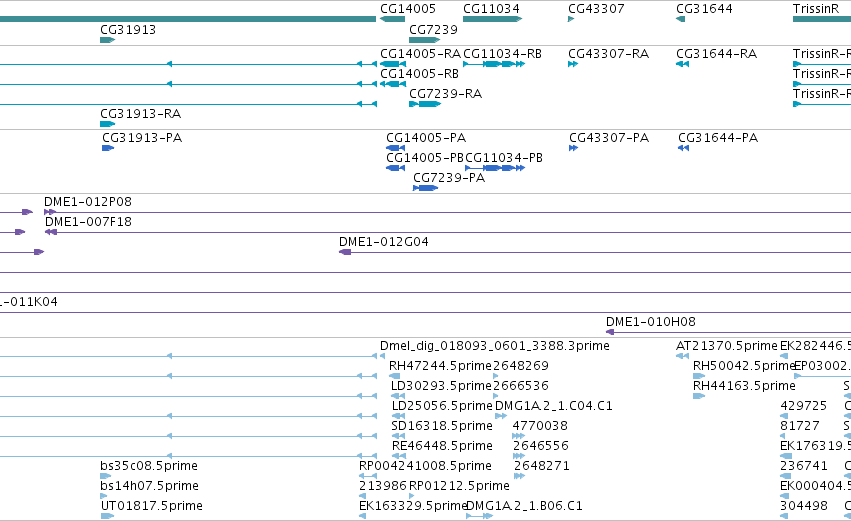Select feature 81727
The height and width of the screenshot is (521, 851).
point(784,436)
